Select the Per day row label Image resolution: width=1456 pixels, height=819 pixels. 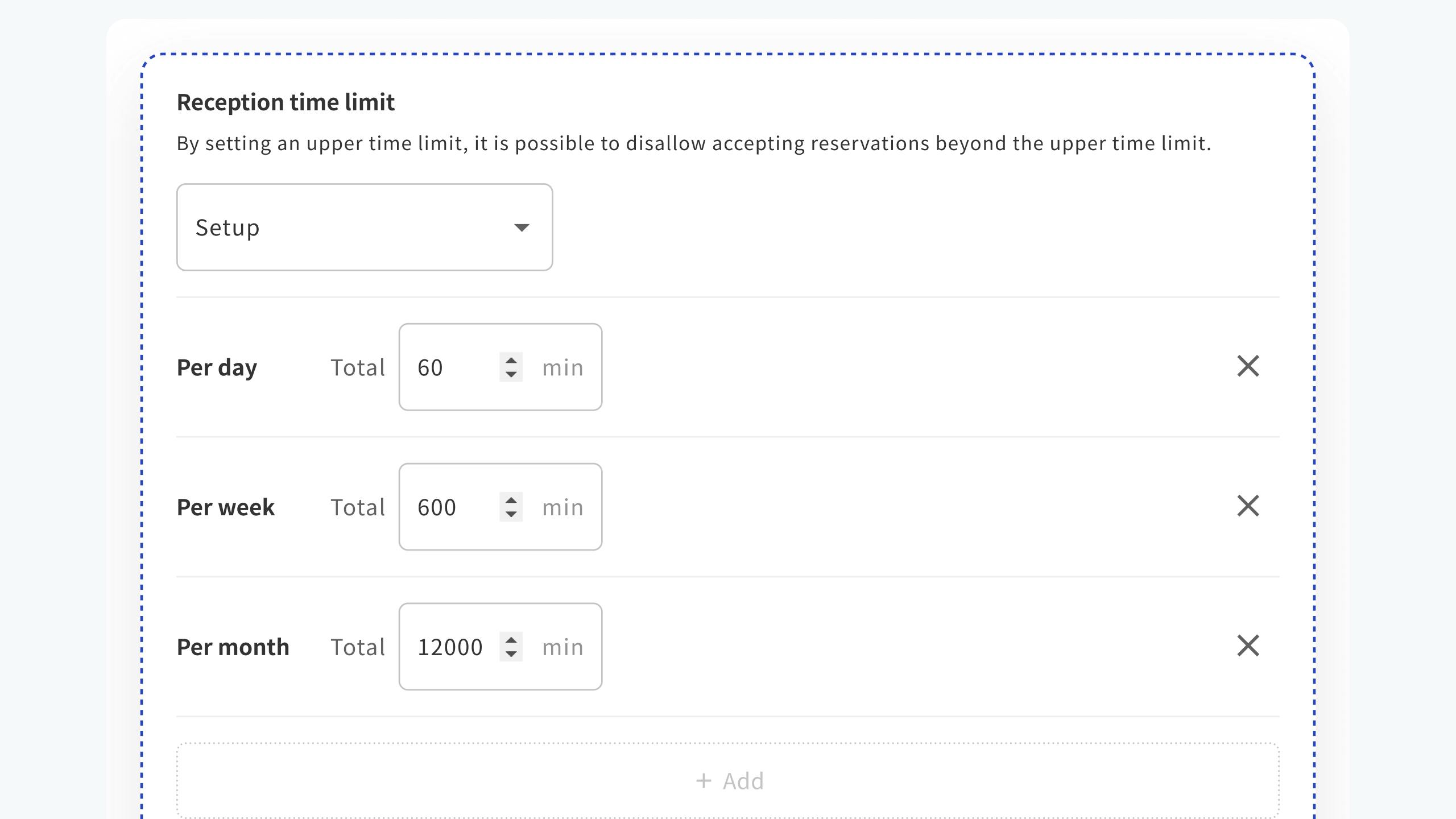pos(216,367)
